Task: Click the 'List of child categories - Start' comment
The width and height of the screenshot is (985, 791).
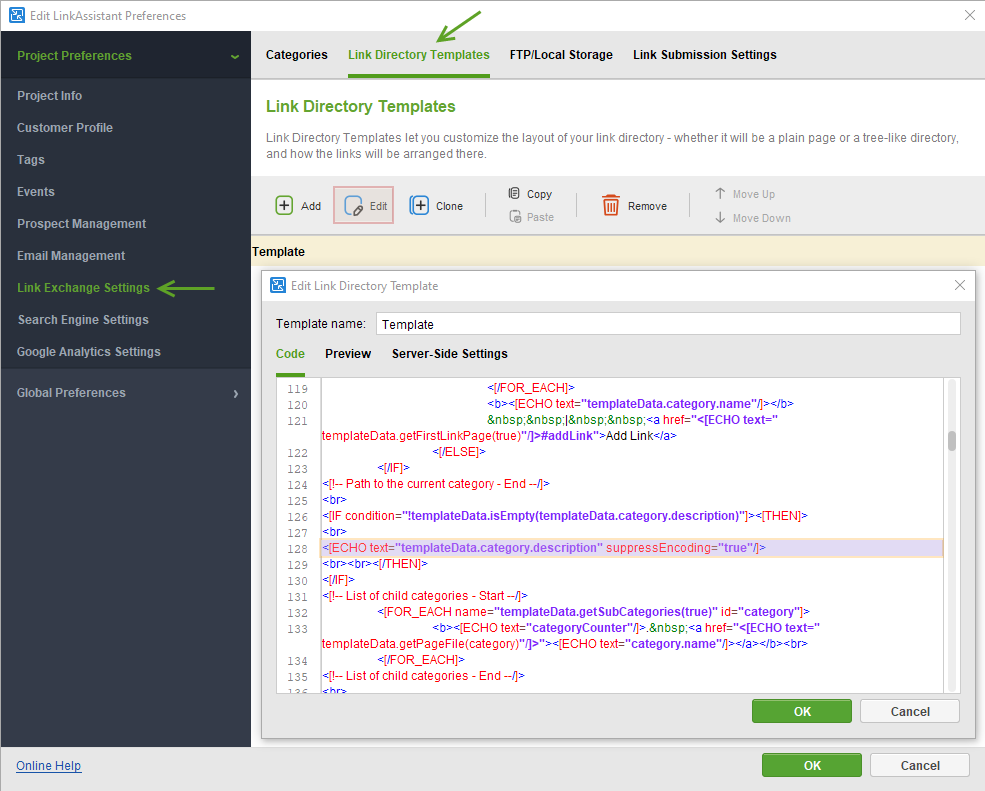Action: pos(425,596)
